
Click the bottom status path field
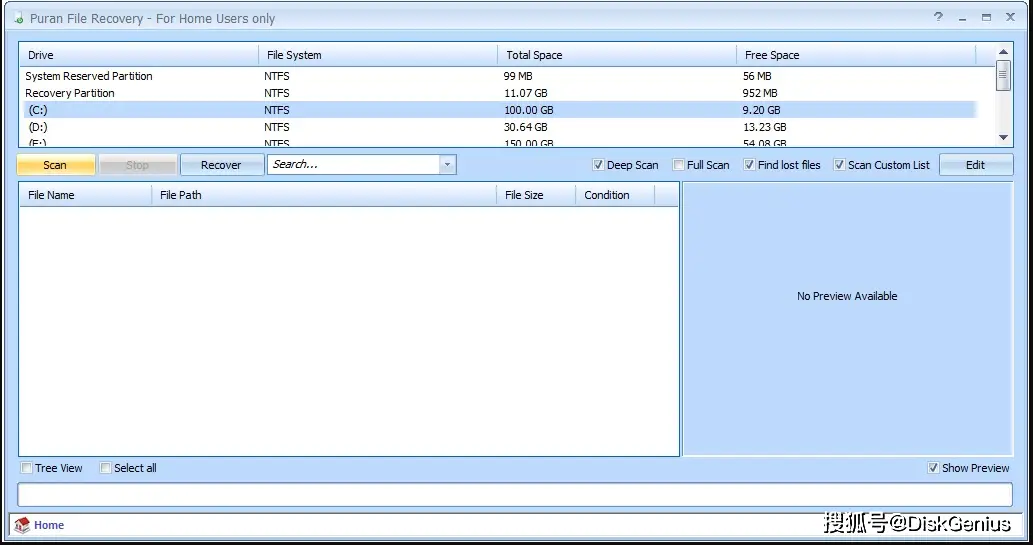[515, 494]
